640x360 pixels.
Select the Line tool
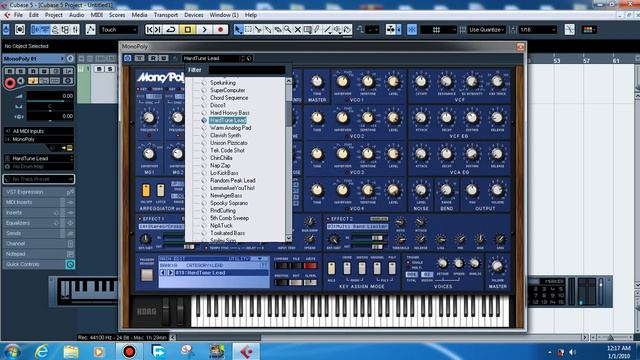tap(327, 29)
